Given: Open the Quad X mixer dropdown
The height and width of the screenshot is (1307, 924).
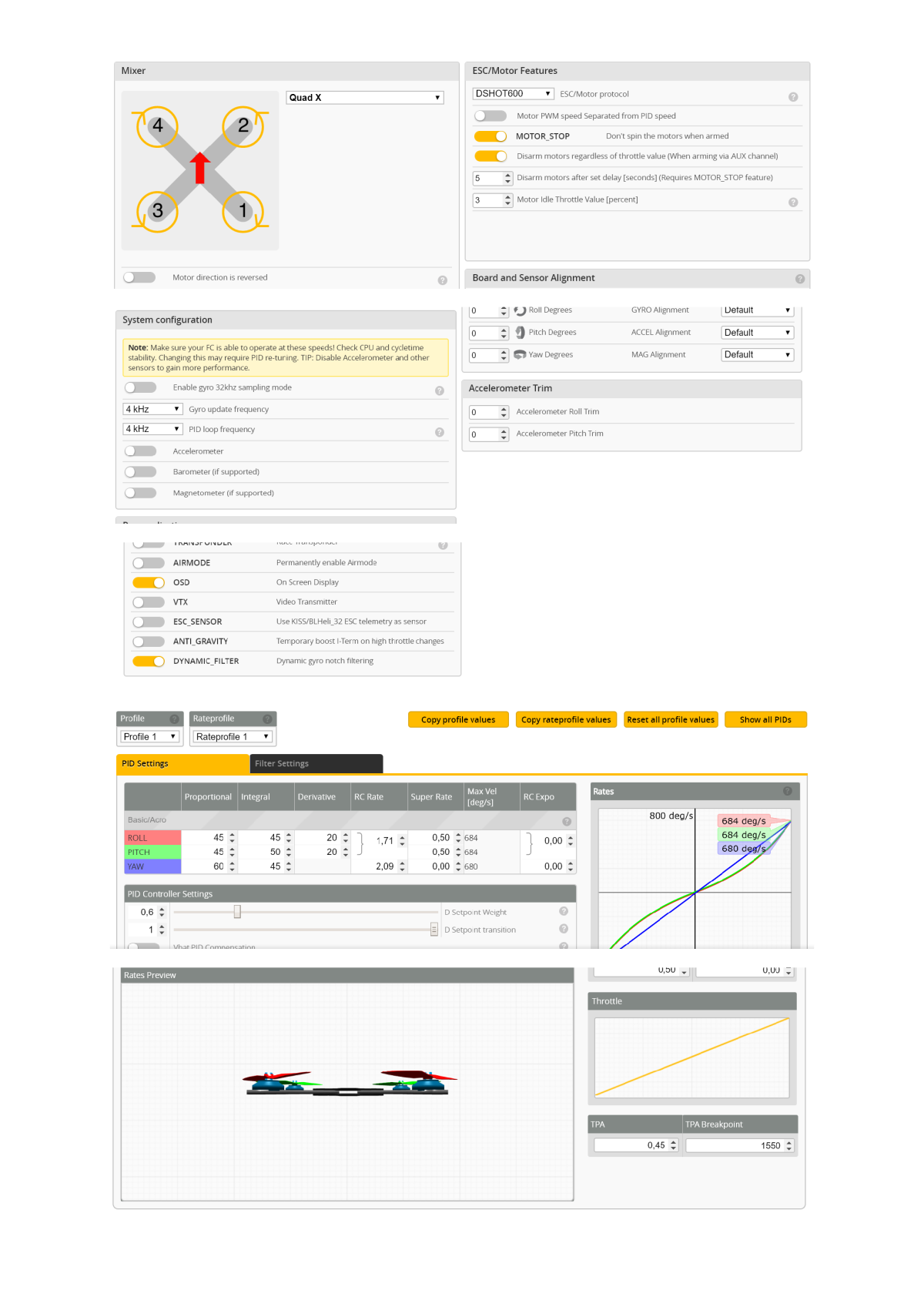Looking at the screenshot, I should coord(365,98).
